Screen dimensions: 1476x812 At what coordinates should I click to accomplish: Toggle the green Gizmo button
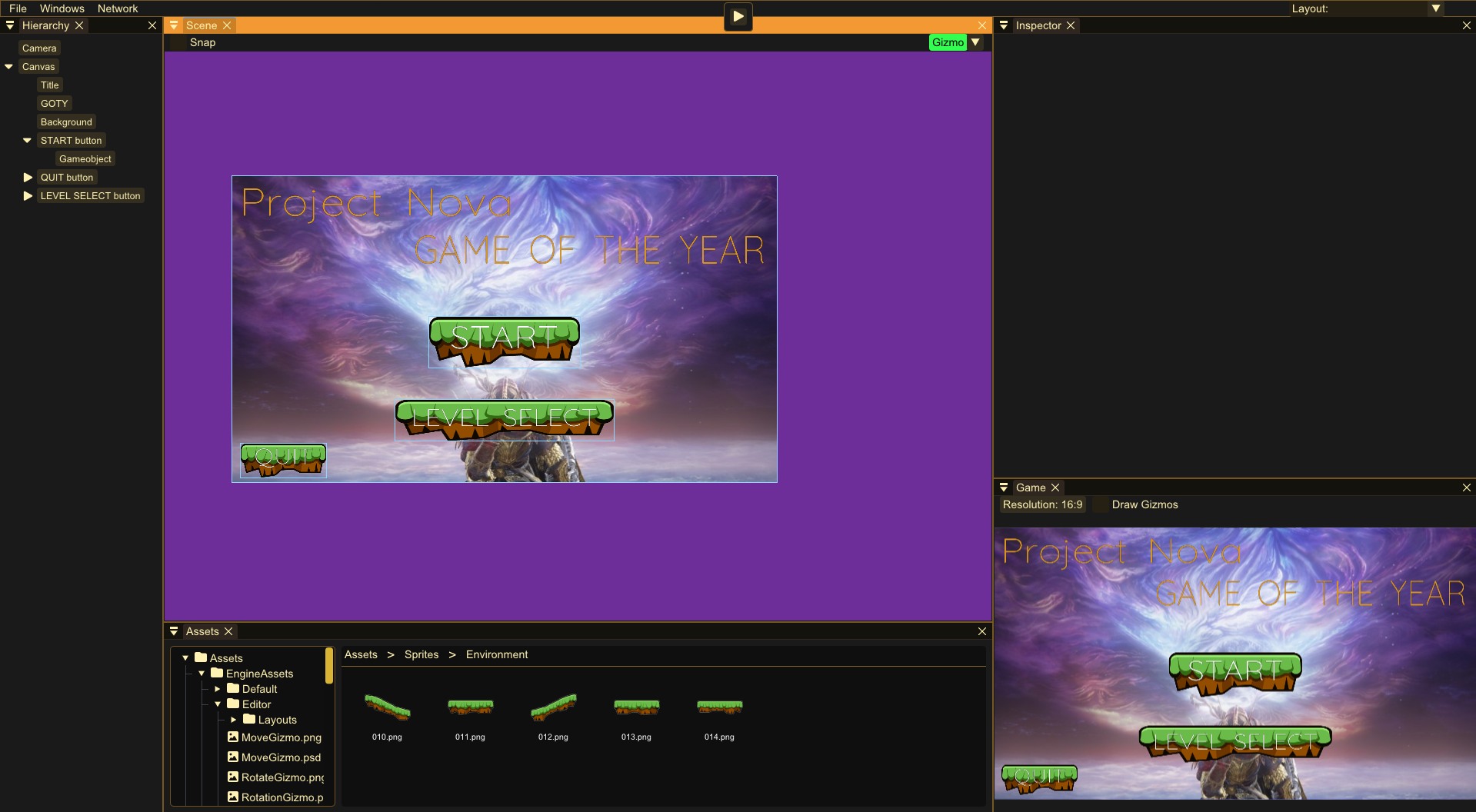[x=948, y=42]
